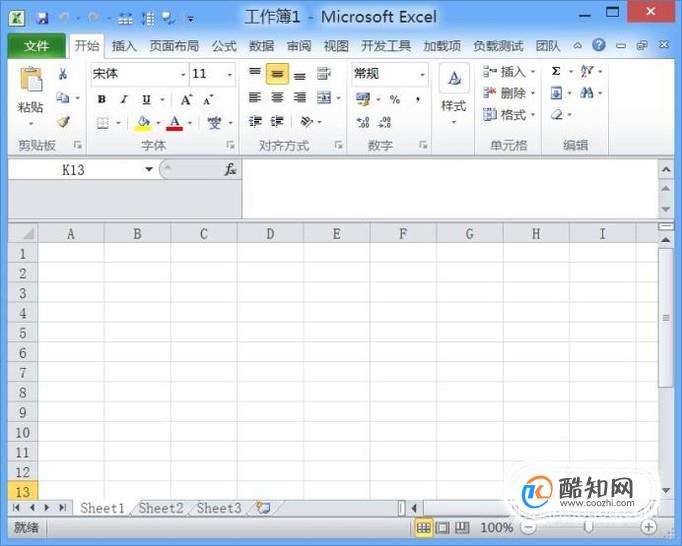Toggle Italic formatting
This screenshot has width=682, height=546.
tap(124, 100)
